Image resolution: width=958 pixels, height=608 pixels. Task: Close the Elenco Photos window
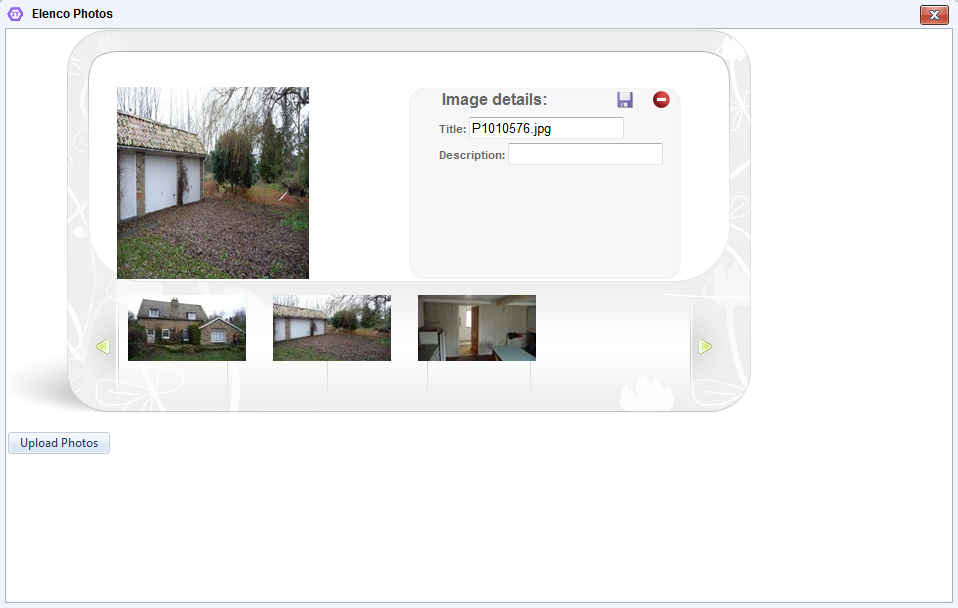[x=934, y=15]
